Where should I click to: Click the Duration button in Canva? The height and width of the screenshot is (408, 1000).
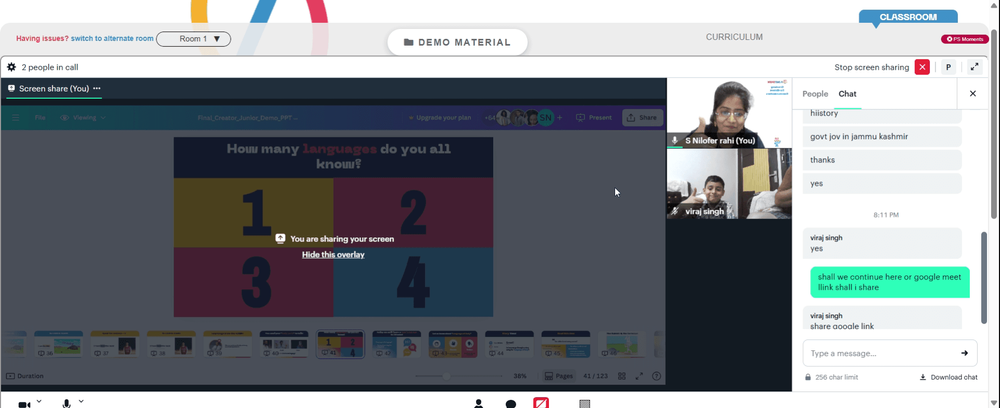(x=25, y=376)
